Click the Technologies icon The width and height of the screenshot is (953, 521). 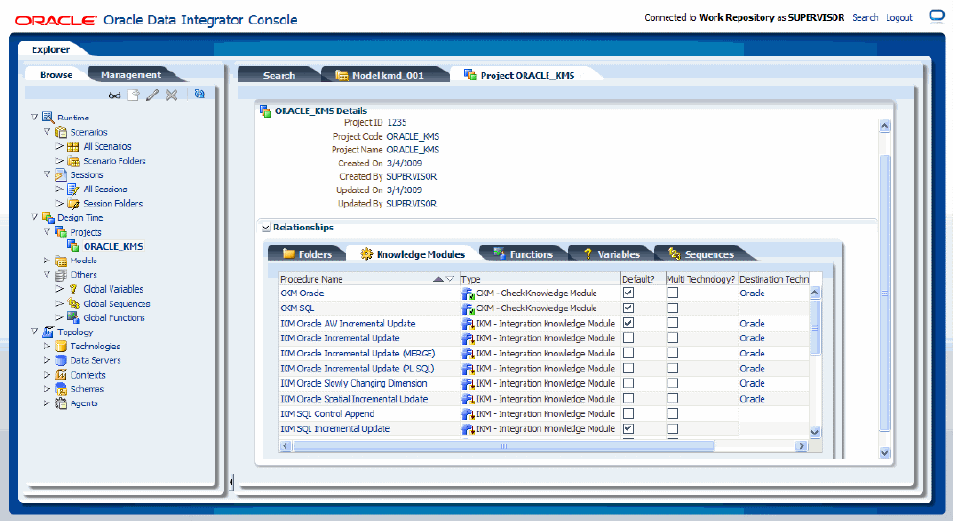[x=61, y=346]
